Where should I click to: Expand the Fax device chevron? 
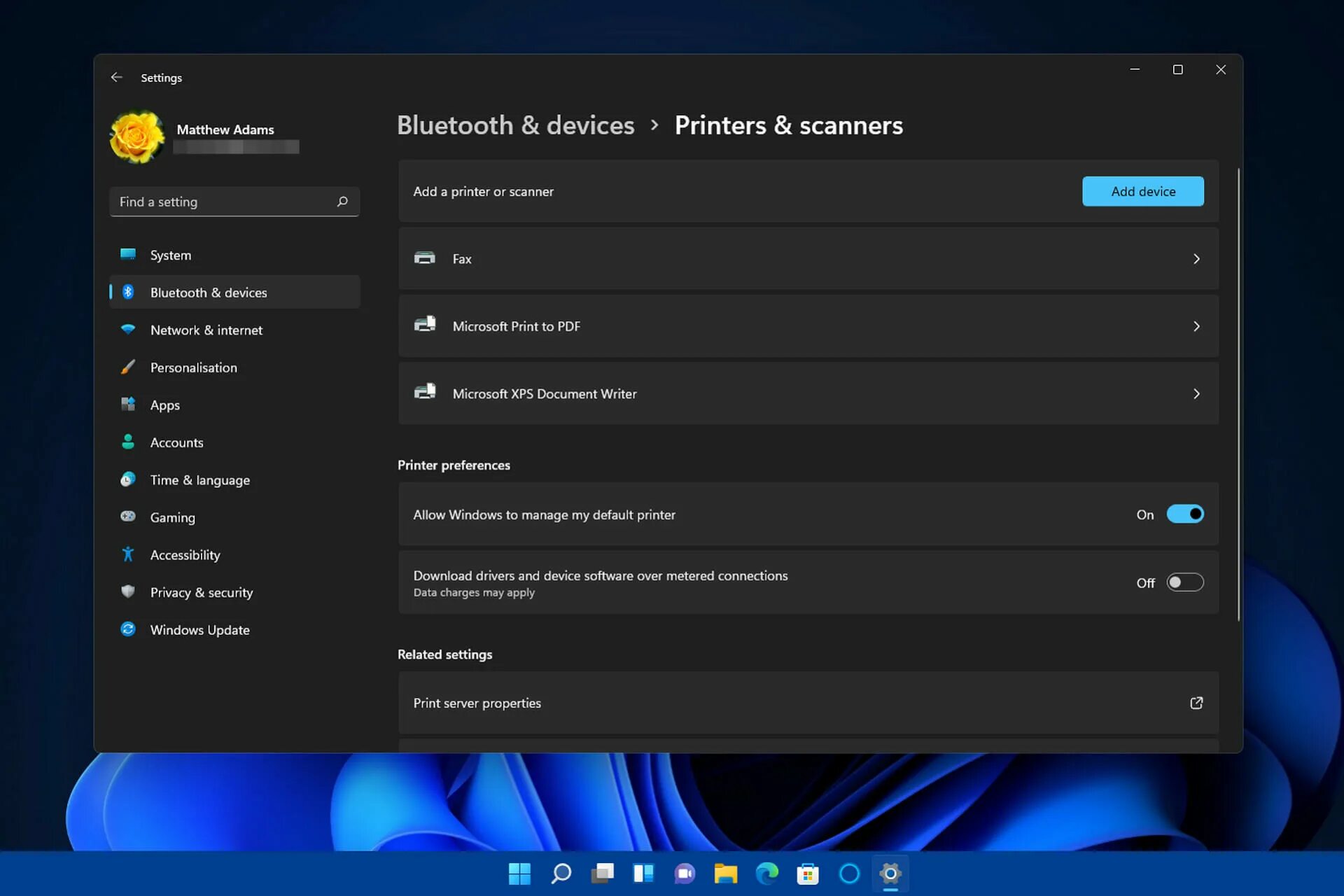[x=1196, y=259]
